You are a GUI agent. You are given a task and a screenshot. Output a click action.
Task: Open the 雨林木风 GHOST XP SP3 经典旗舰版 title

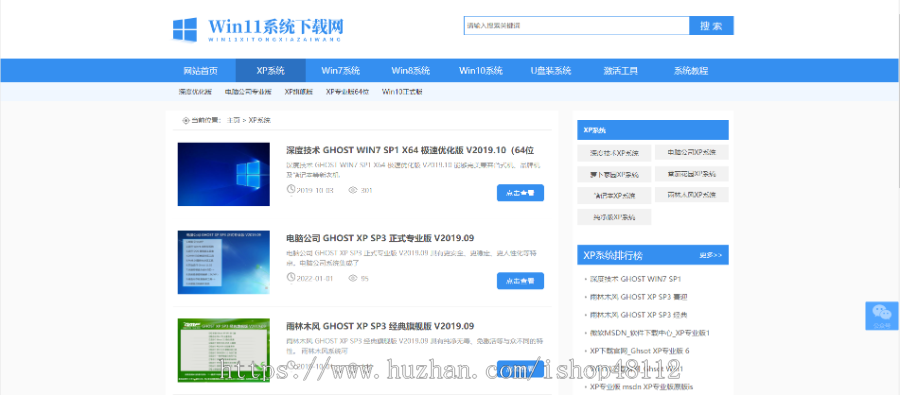(380, 326)
